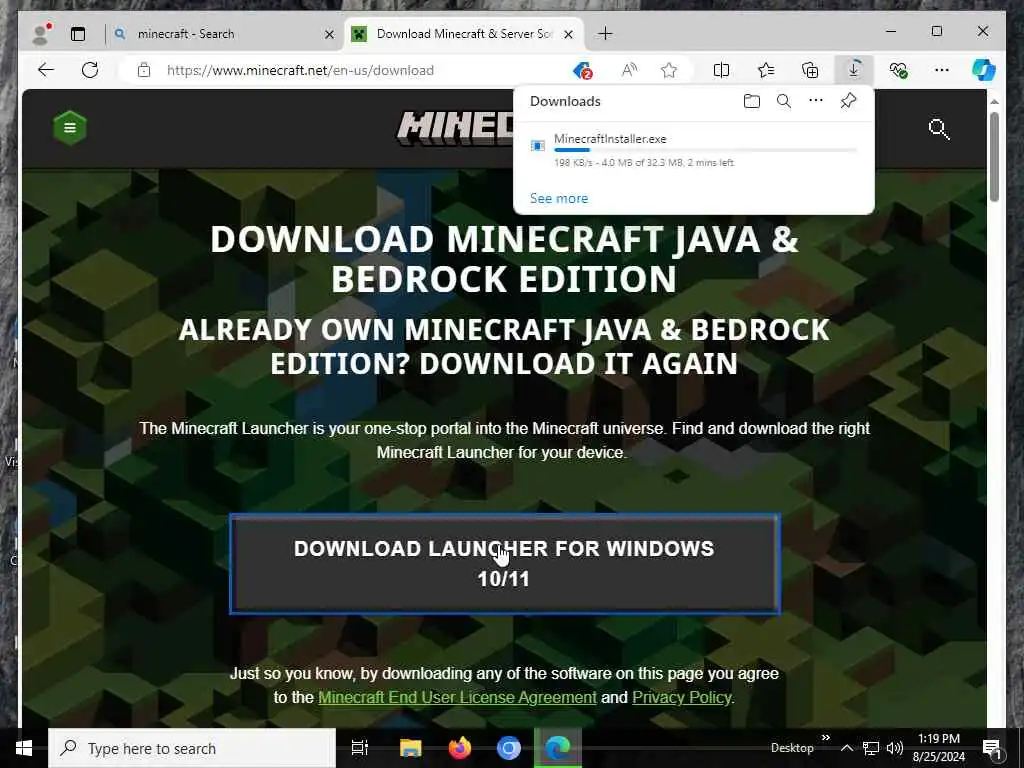Close the Download Minecraft tab
This screenshot has height=768, width=1024.
pyautogui.click(x=569, y=34)
